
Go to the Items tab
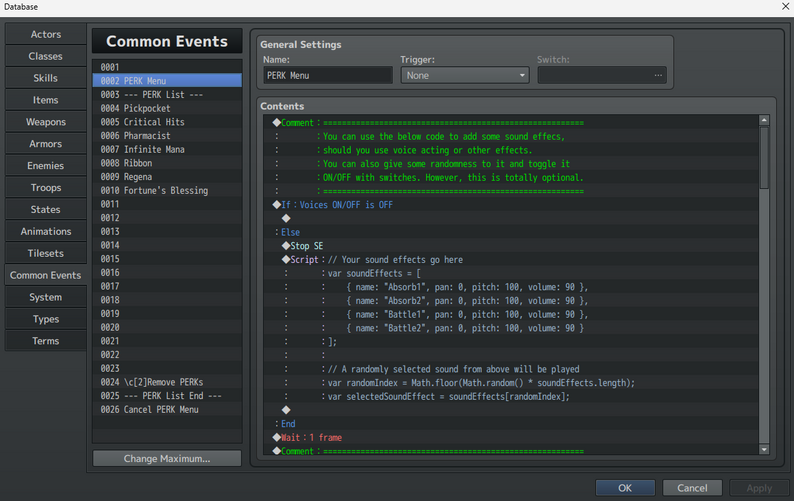point(46,100)
